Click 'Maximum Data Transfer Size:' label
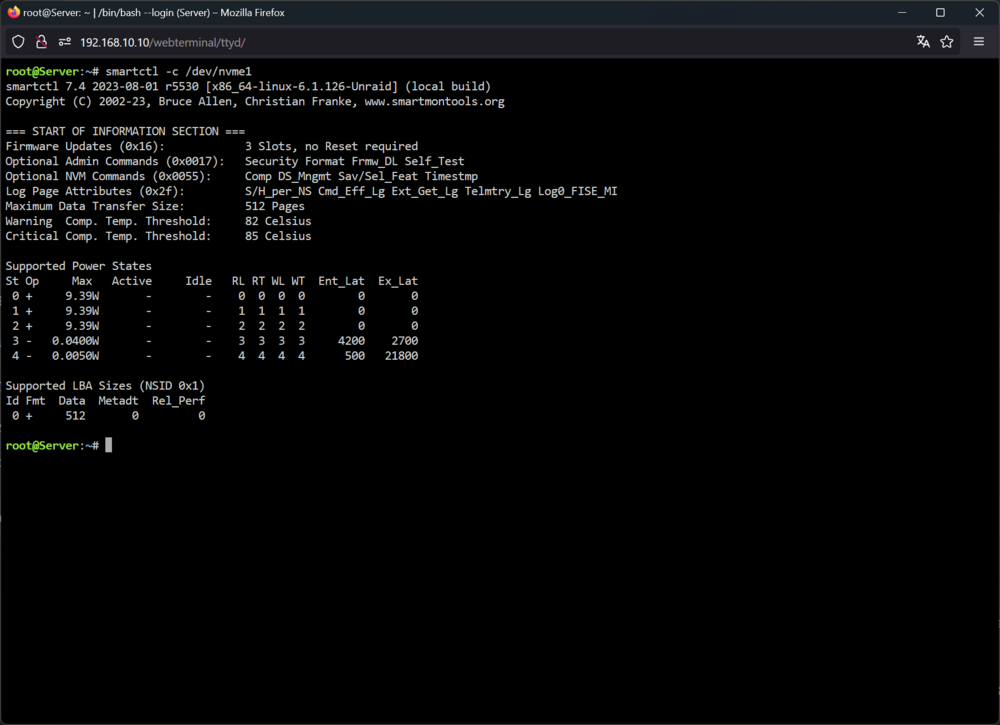 [94, 206]
